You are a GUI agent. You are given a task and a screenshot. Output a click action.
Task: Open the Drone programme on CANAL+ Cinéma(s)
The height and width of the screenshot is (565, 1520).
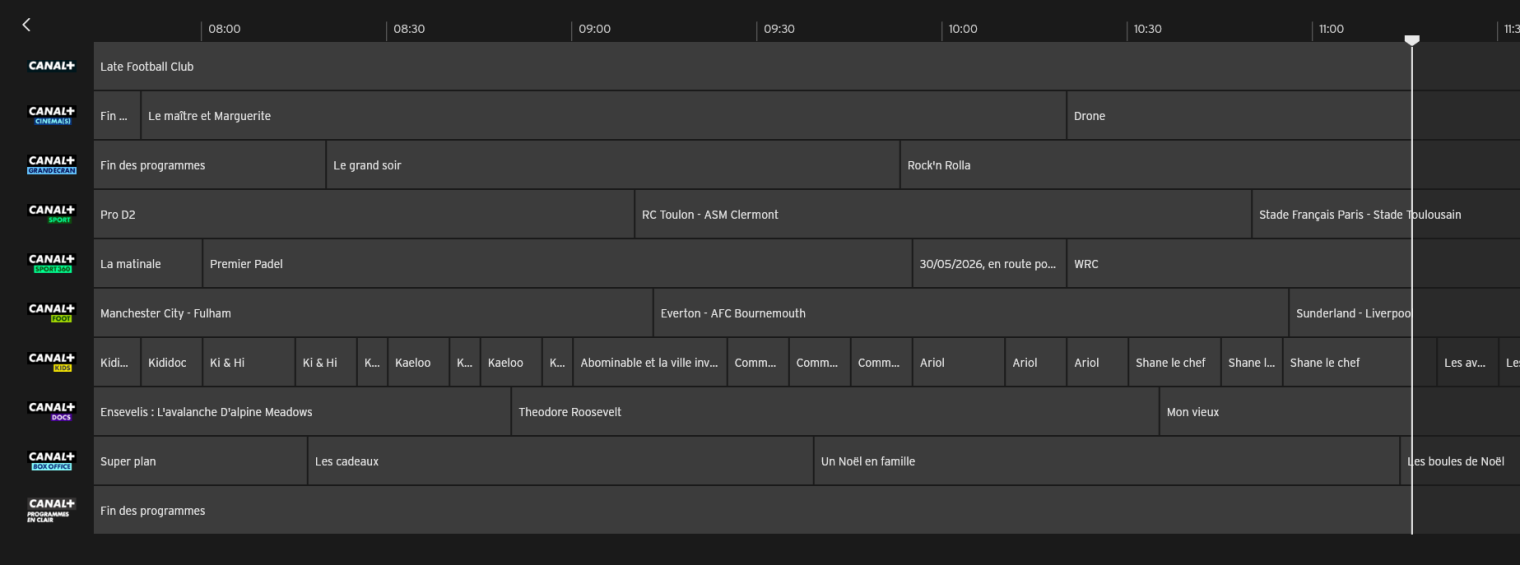coord(1294,116)
